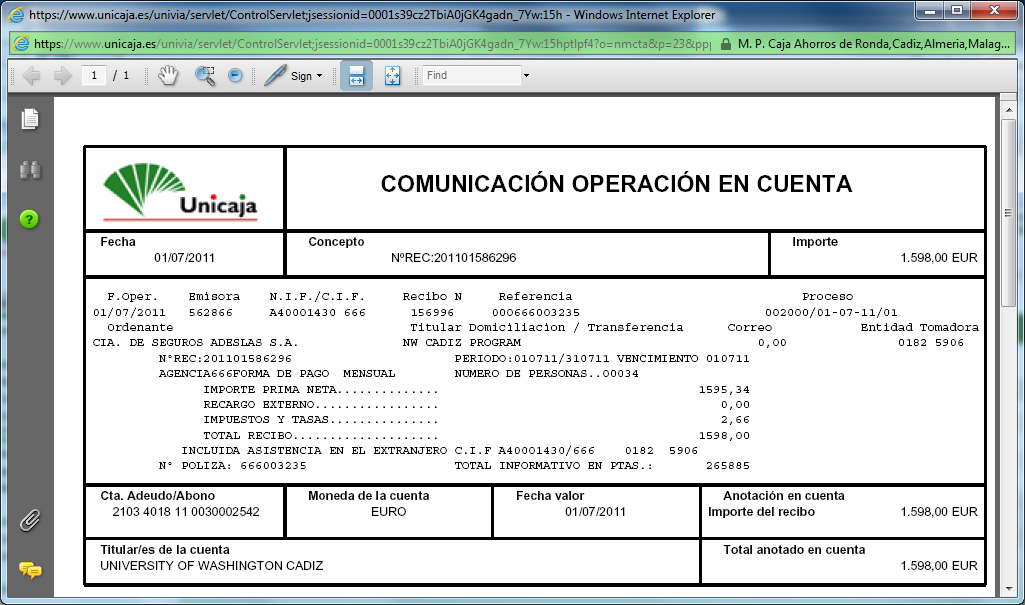1025x605 pixels.
Task: Click the 'RECARGO EXTERNO' line
Action: click(x=320, y=404)
